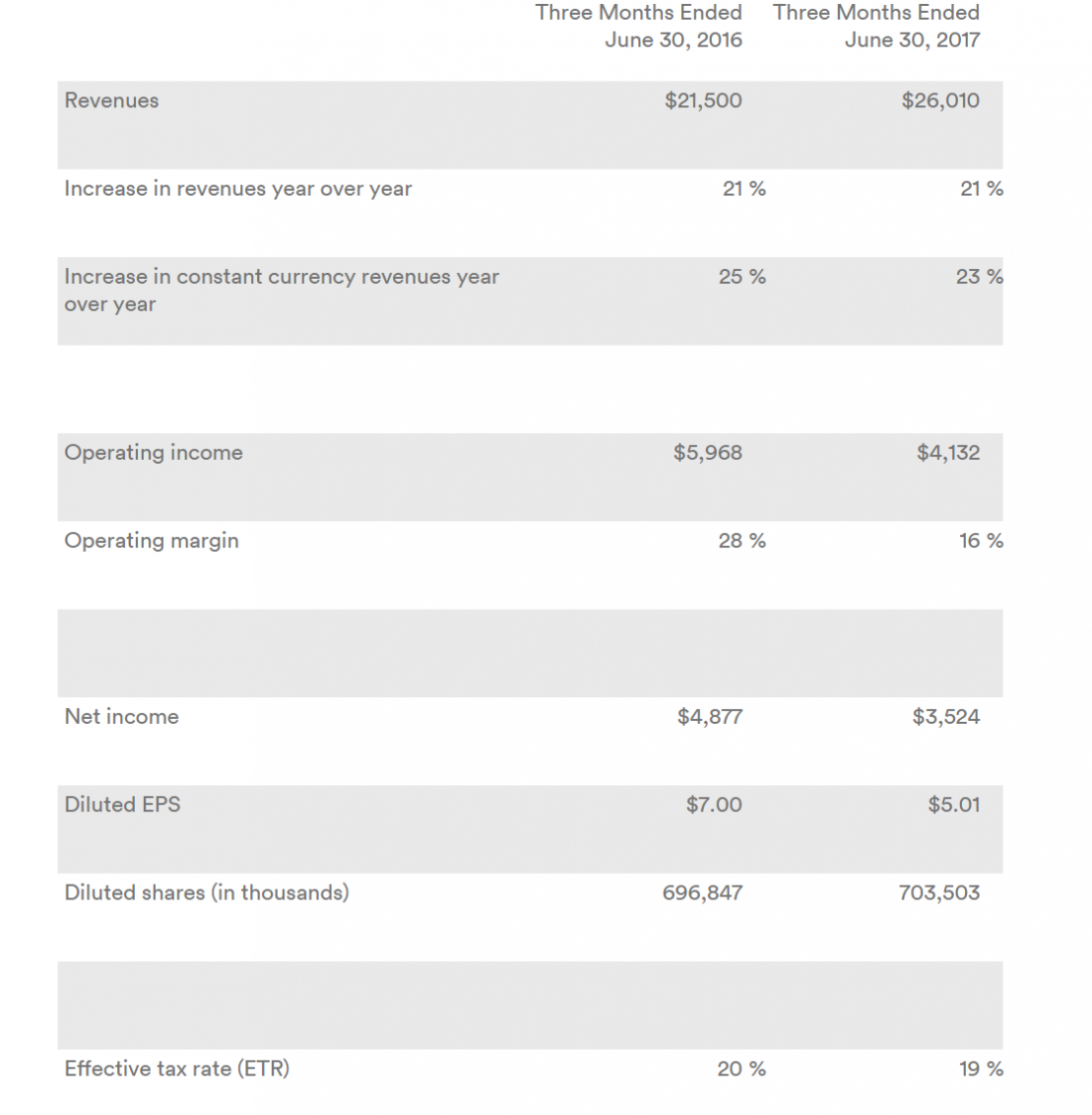Click the Effective tax rate (ETR) label
The width and height of the screenshot is (1092, 1115).
(x=177, y=1068)
